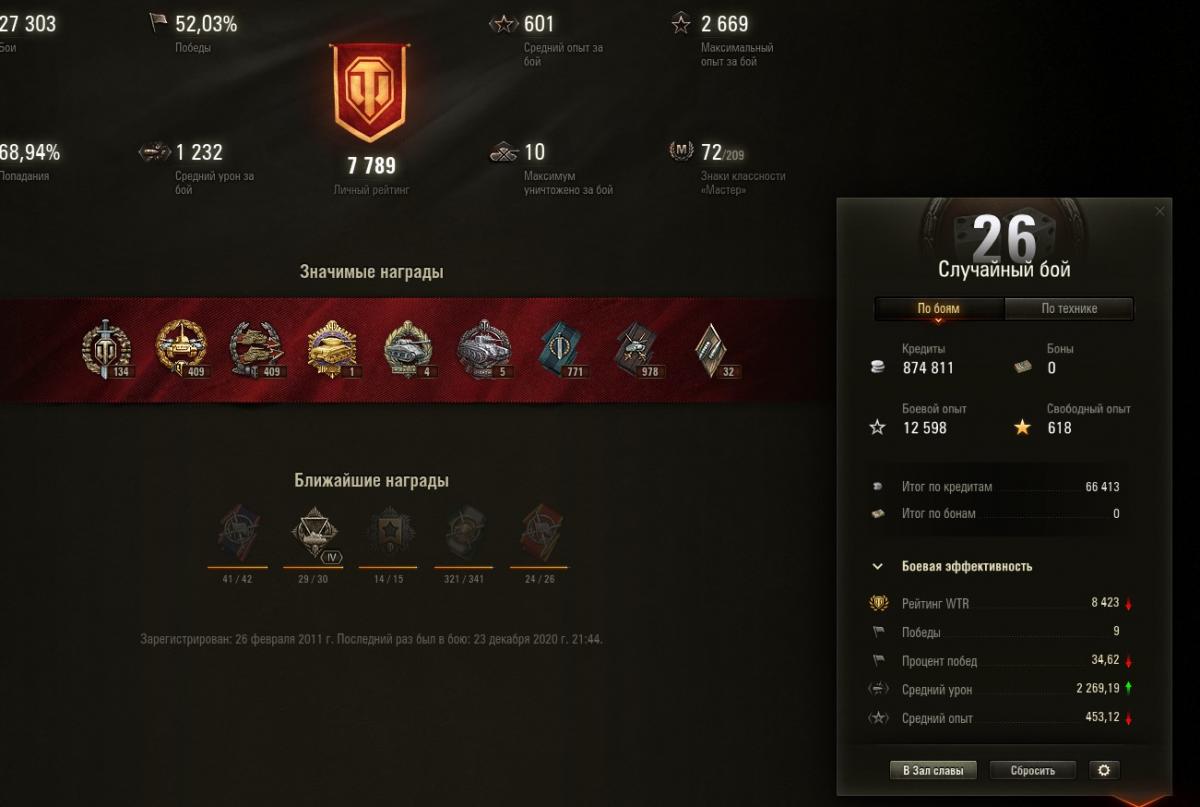Click the progress bar under 24 / 26 award
Image resolution: width=1200 pixels, height=807 pixels.
click(539, 567)
